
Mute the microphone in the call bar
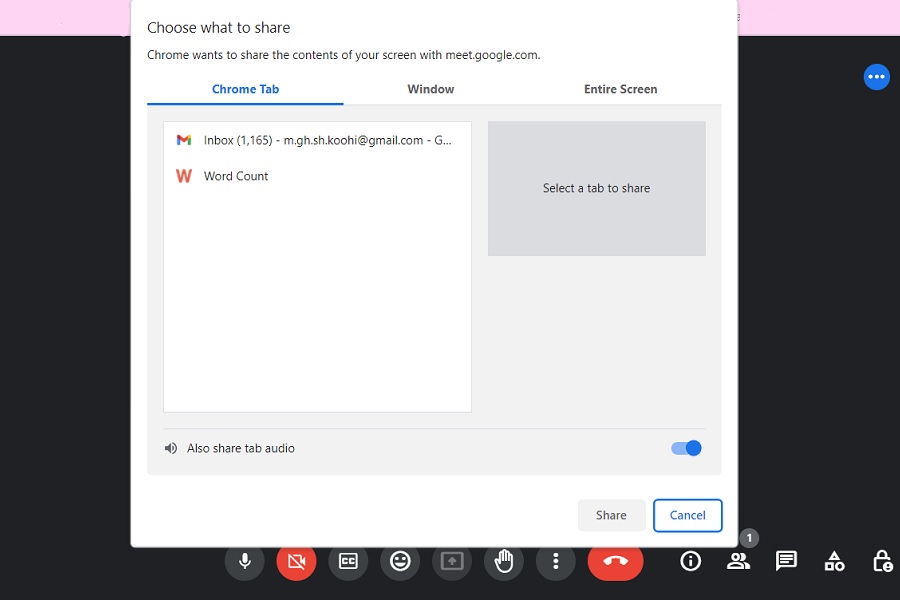(x=244, y=561)
